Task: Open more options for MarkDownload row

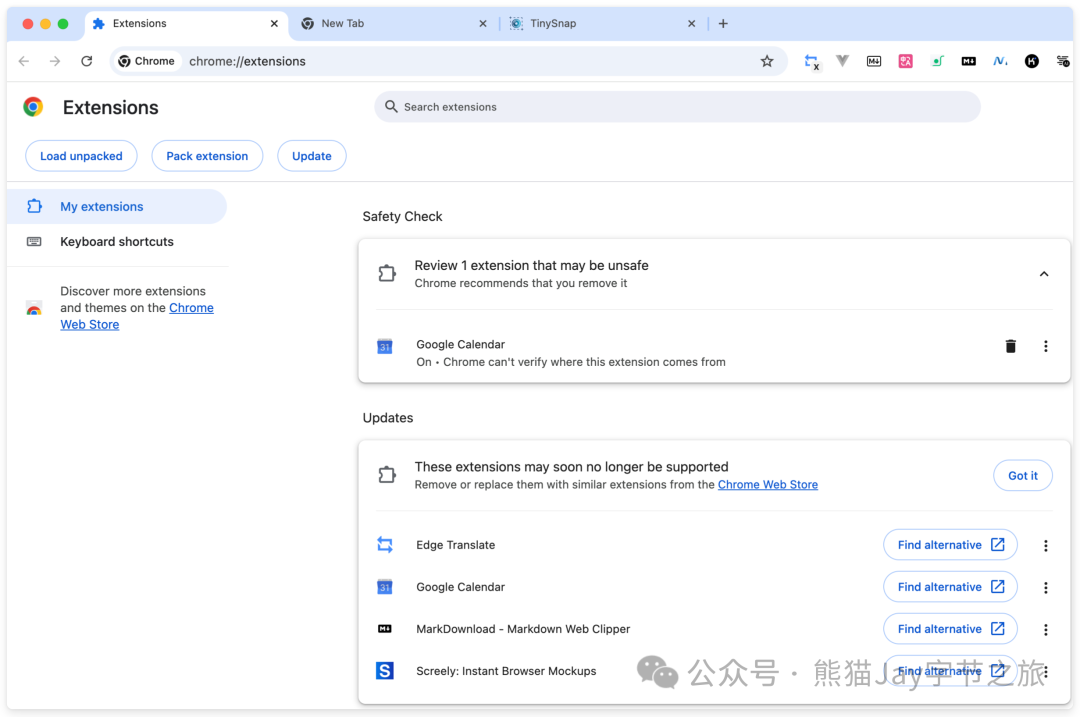Action: 1045,630
